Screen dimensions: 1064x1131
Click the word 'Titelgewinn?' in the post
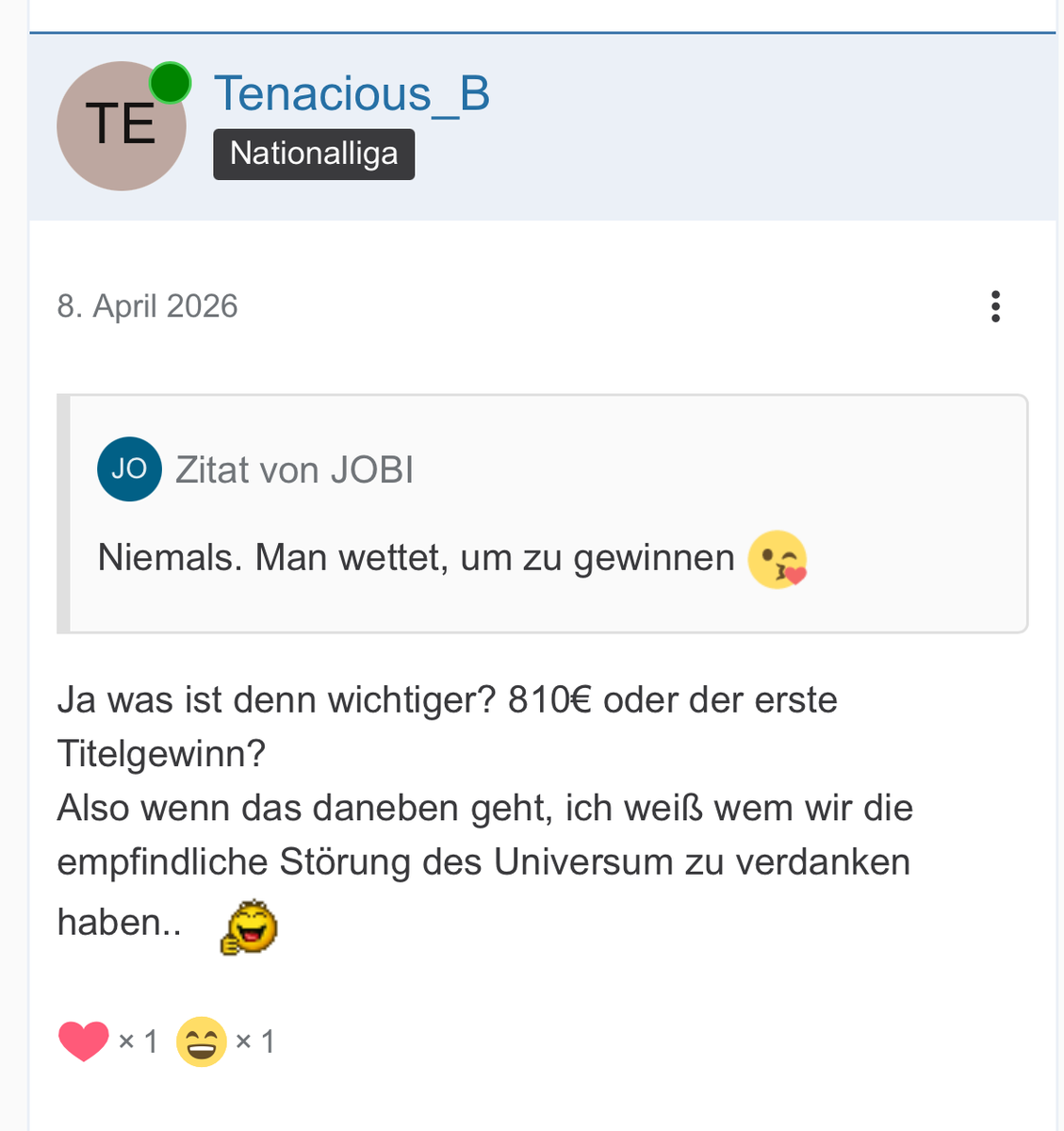(x=161, y=754)
